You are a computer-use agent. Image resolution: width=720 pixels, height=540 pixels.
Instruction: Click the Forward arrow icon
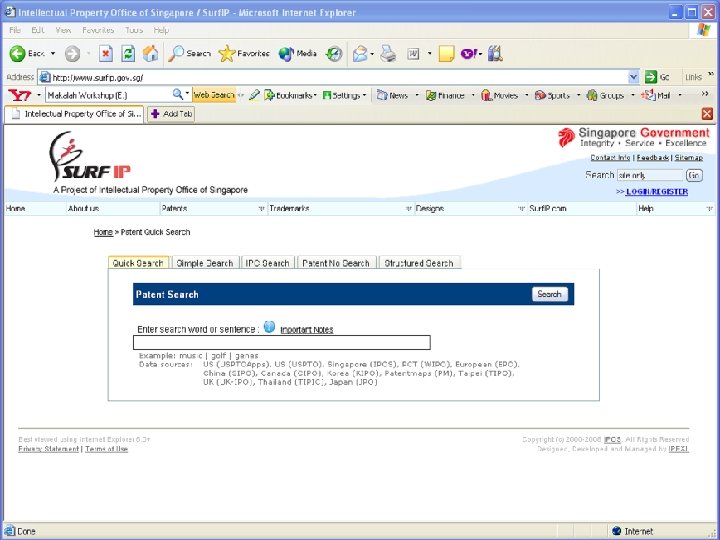(x=72, y=54)
